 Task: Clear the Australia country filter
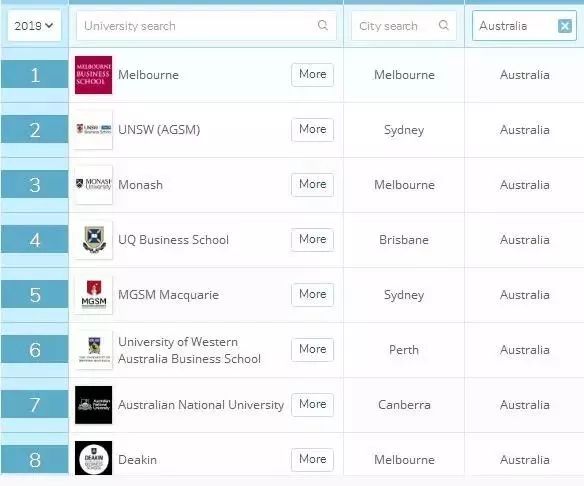click(565, 26)
